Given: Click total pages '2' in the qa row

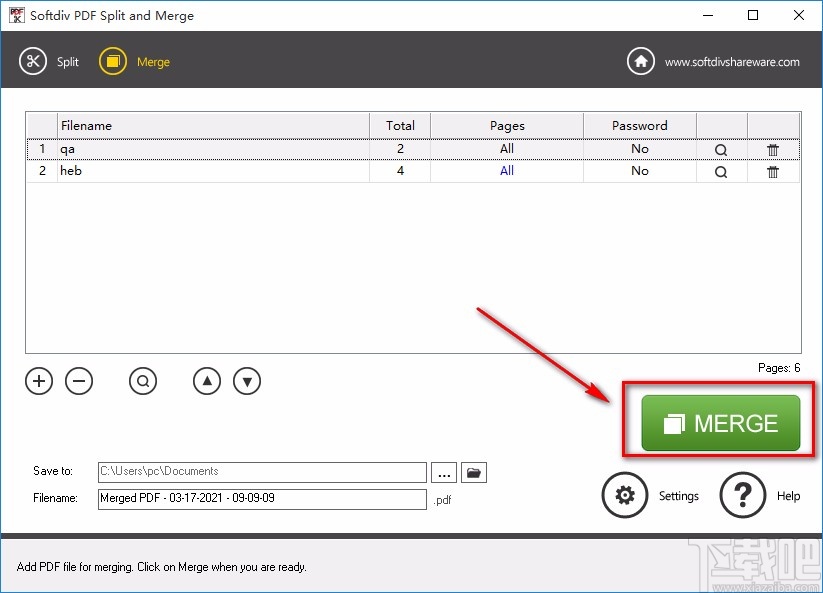Looking at the screenshot, I should (x=400, y=149).
